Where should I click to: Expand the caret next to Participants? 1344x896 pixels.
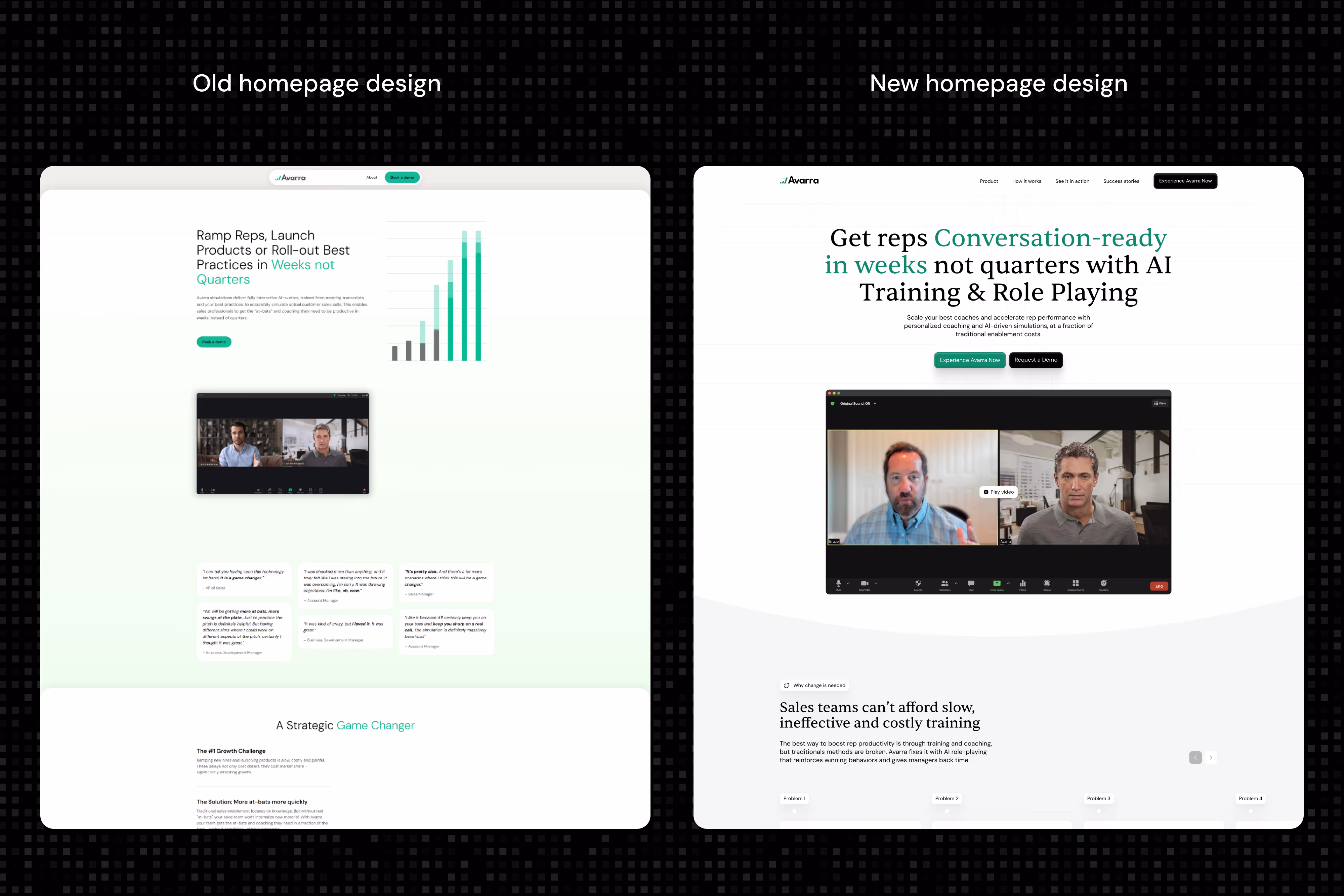tap(956, 583)
